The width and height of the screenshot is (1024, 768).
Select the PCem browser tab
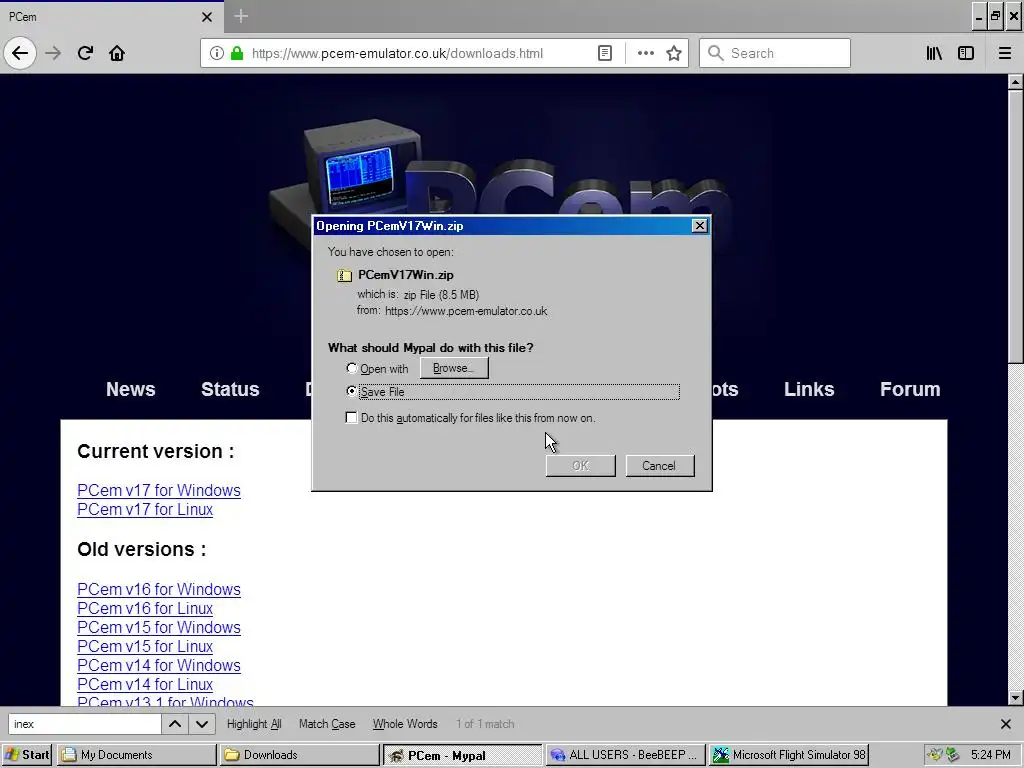pyautogui.click(x=111, y=17)
